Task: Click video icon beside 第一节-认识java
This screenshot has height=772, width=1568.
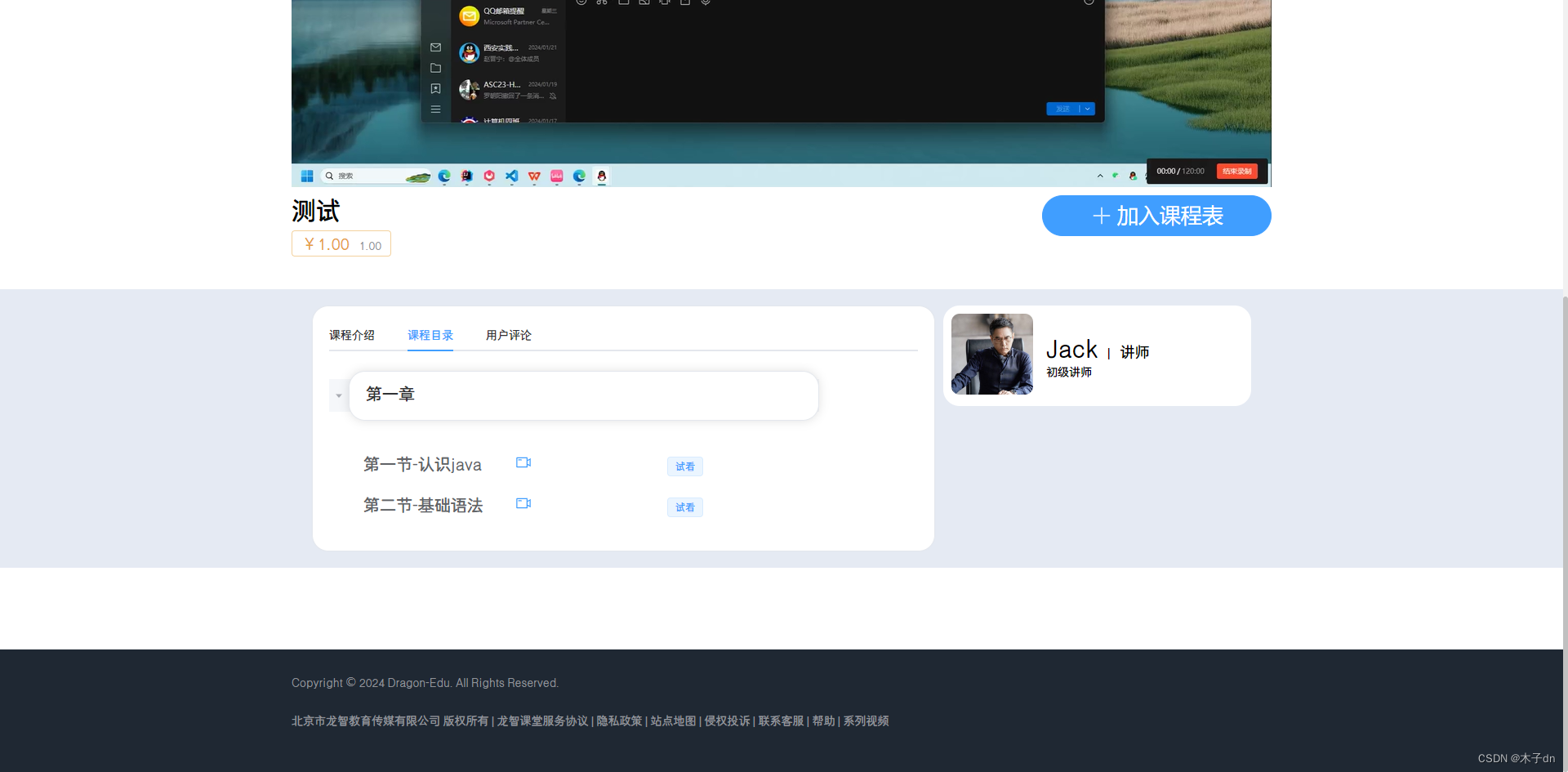Action: click(523, 462)
